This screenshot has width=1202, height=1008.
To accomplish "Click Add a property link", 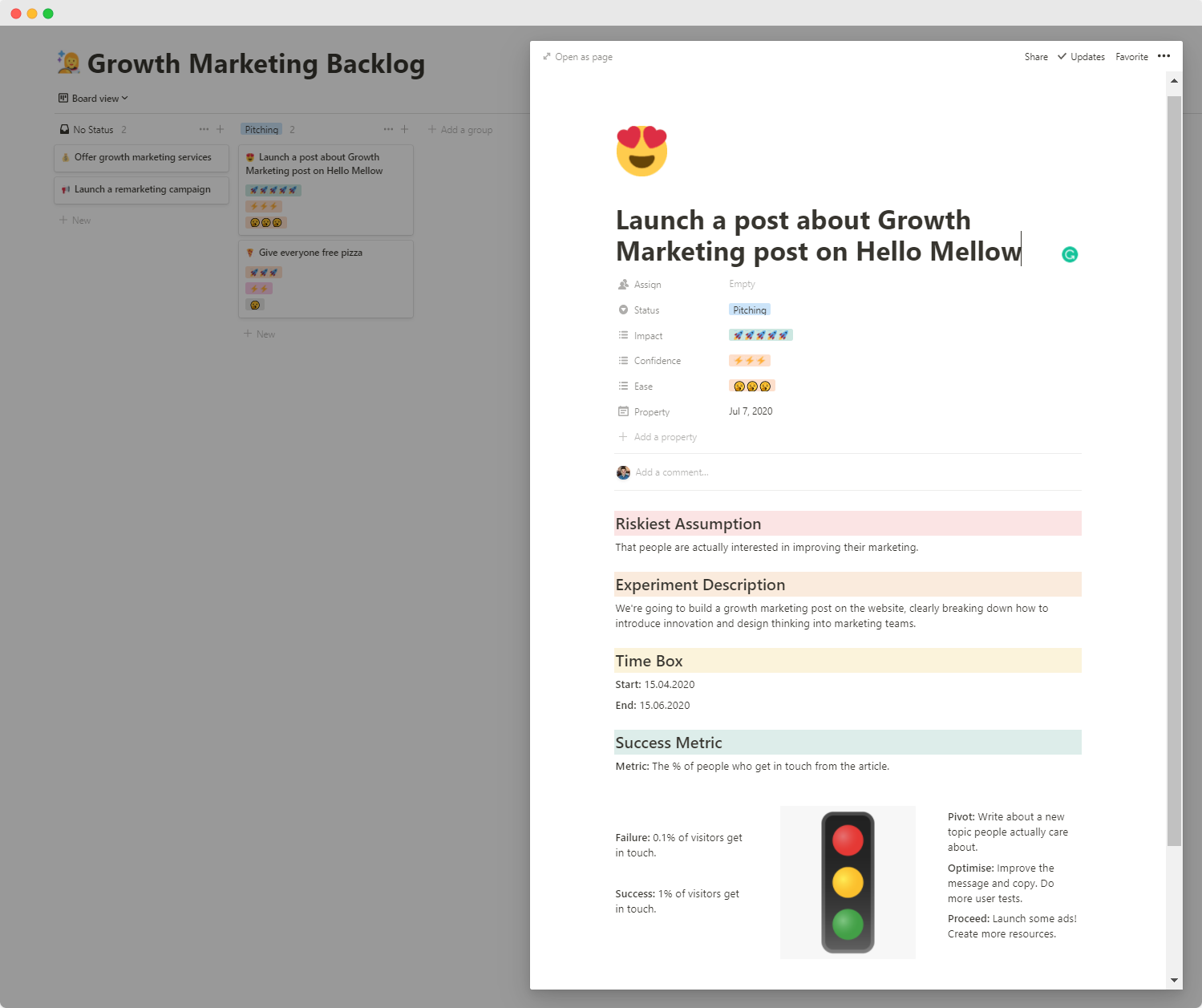I will point(665,437).
